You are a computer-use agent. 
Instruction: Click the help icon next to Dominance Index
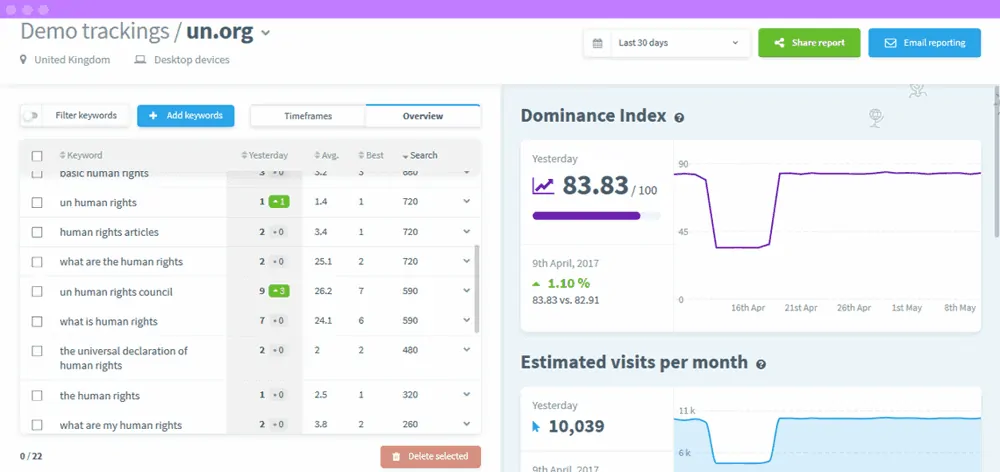tap(679, 118)
